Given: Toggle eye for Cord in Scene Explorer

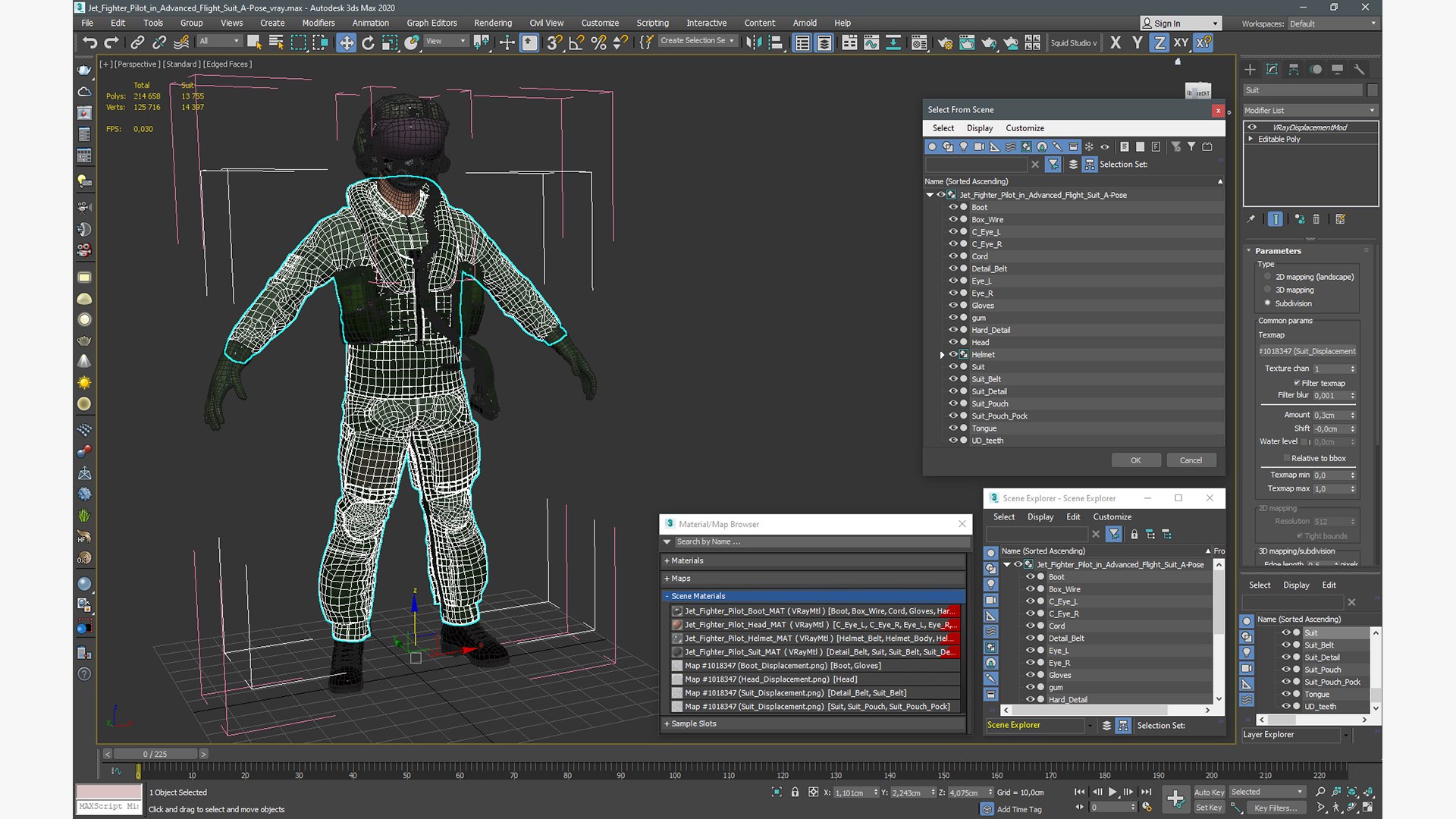Looking at the screenshot, I should pos(1031,626).
